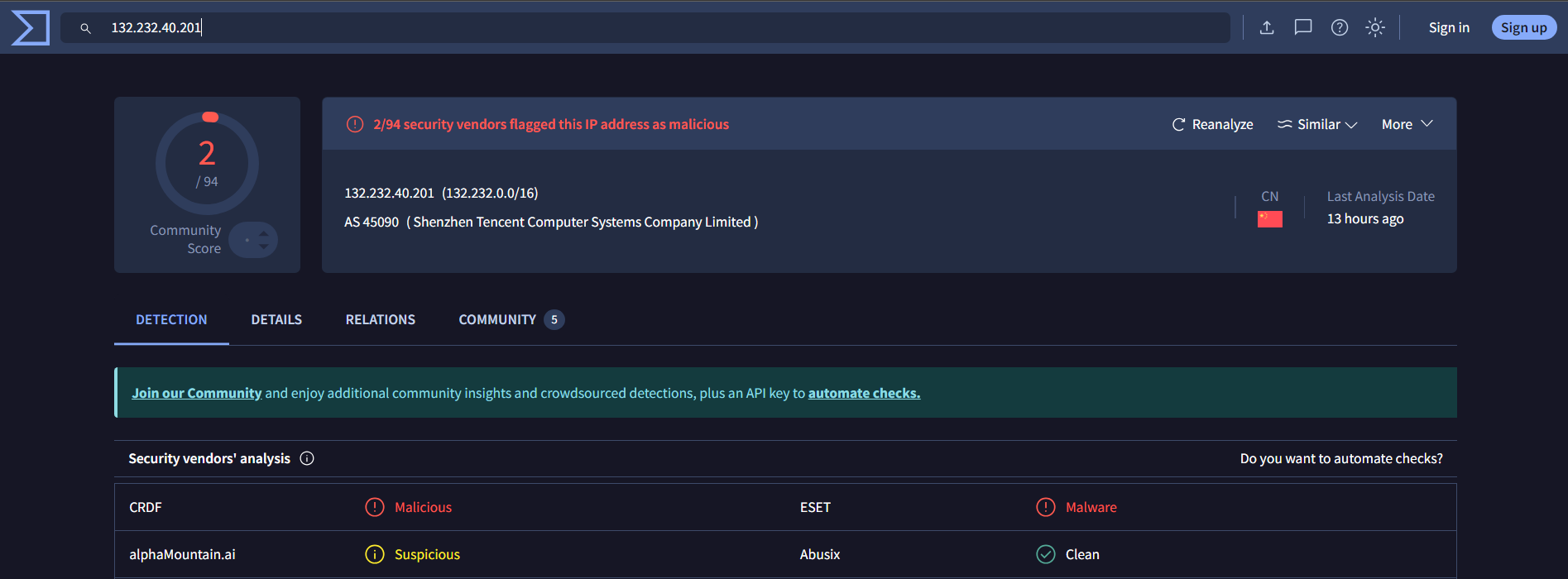Click the text 132.232.40.201 (132.232.0.0/16)
The height and width of the screenshot is (579, 1568).
[441, 193]
